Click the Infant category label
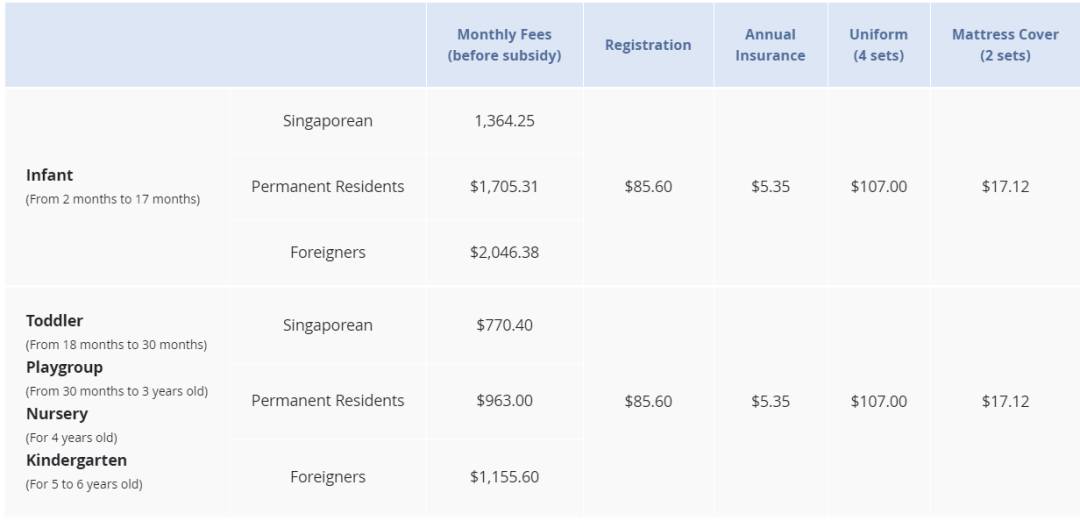 (50, 175)
